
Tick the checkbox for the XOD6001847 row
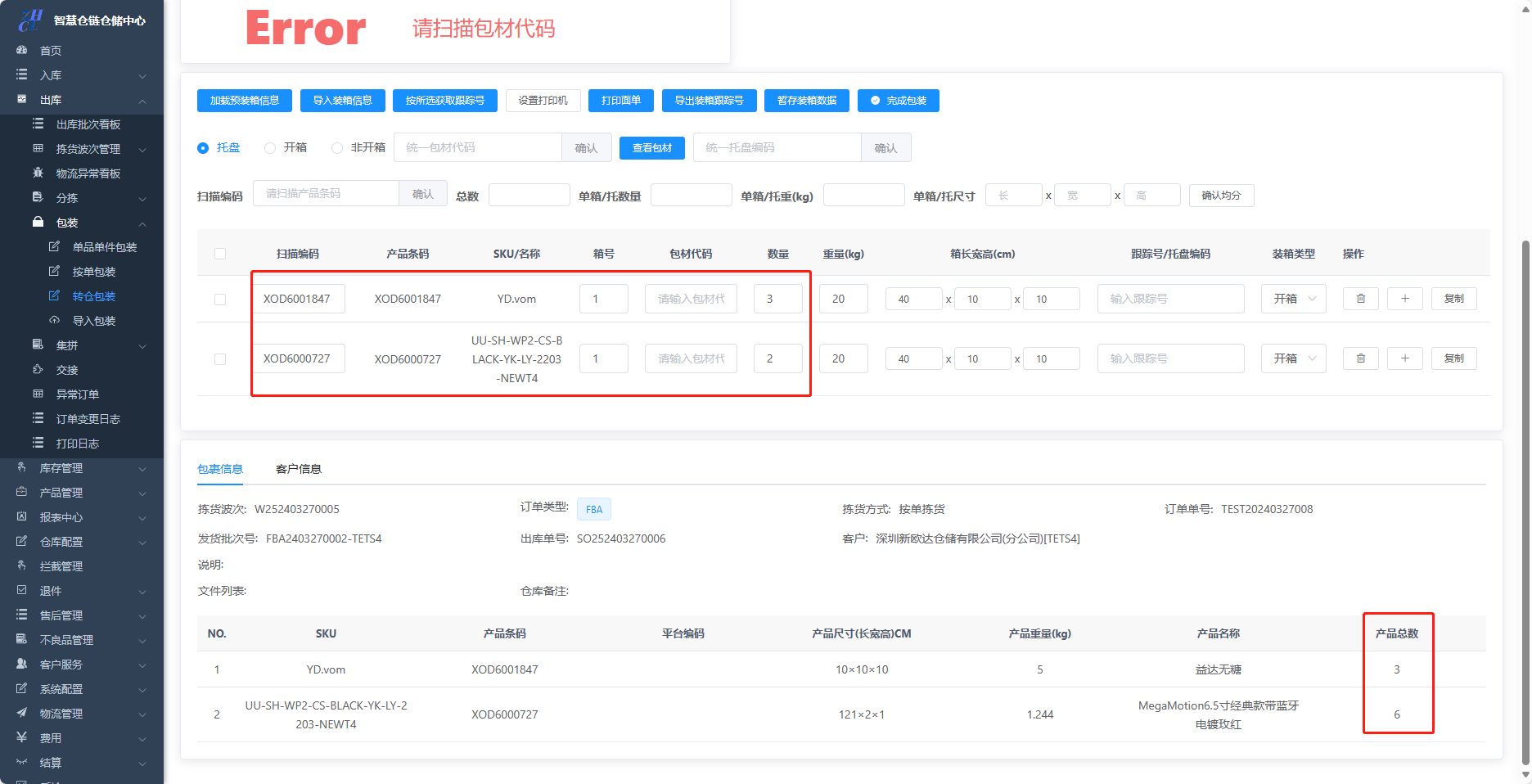pyautogui.click(x=220, y=300)
